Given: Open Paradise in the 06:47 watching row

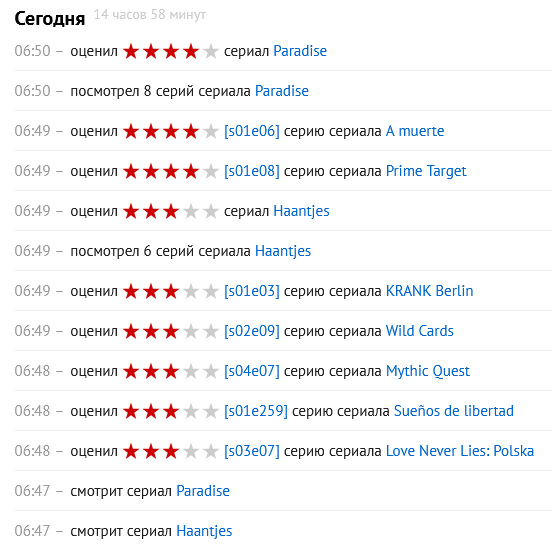Looking at the screenshot, I should coord(203,491).
